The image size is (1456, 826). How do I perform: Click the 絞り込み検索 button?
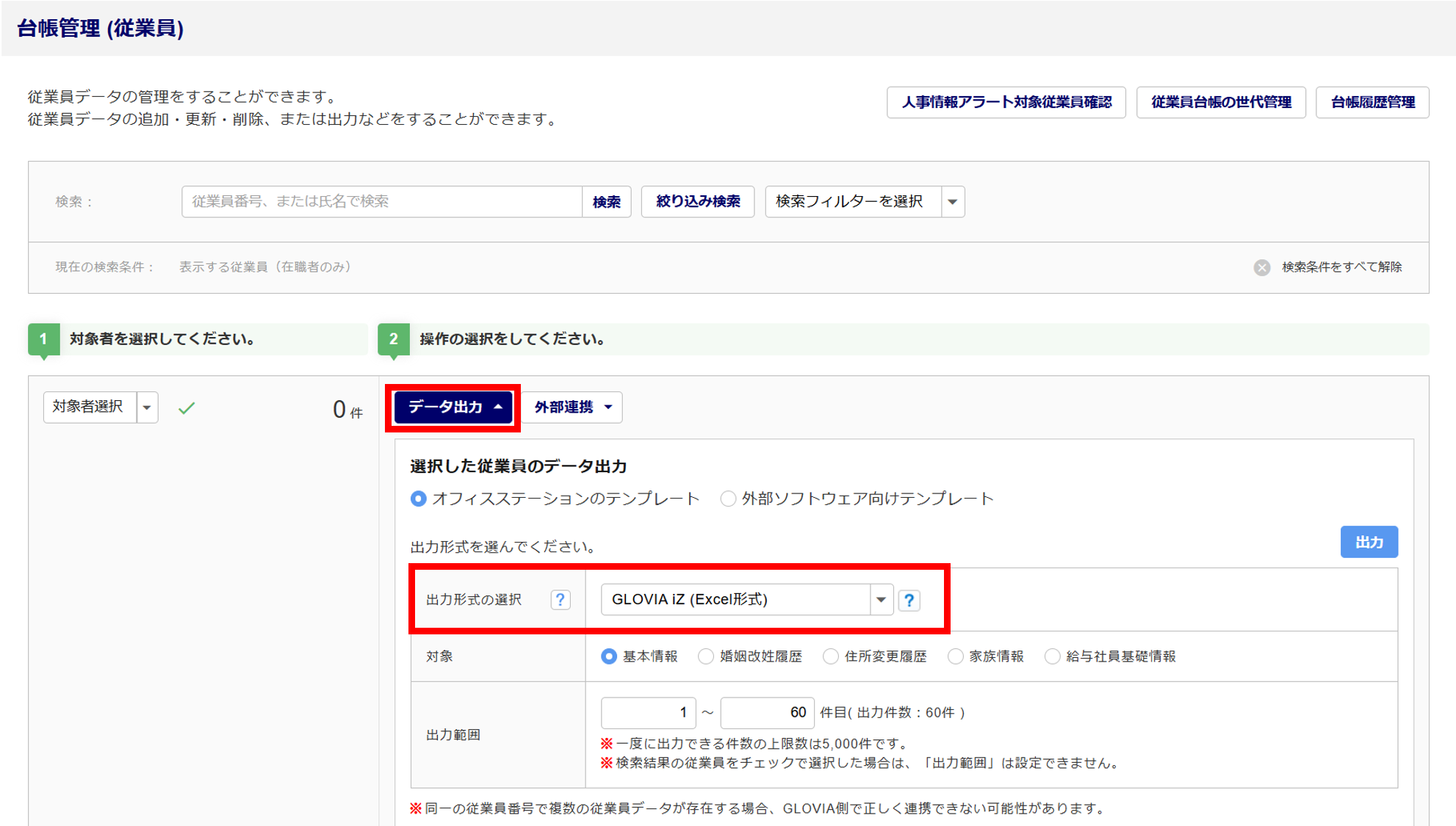[x=697, y=202]
